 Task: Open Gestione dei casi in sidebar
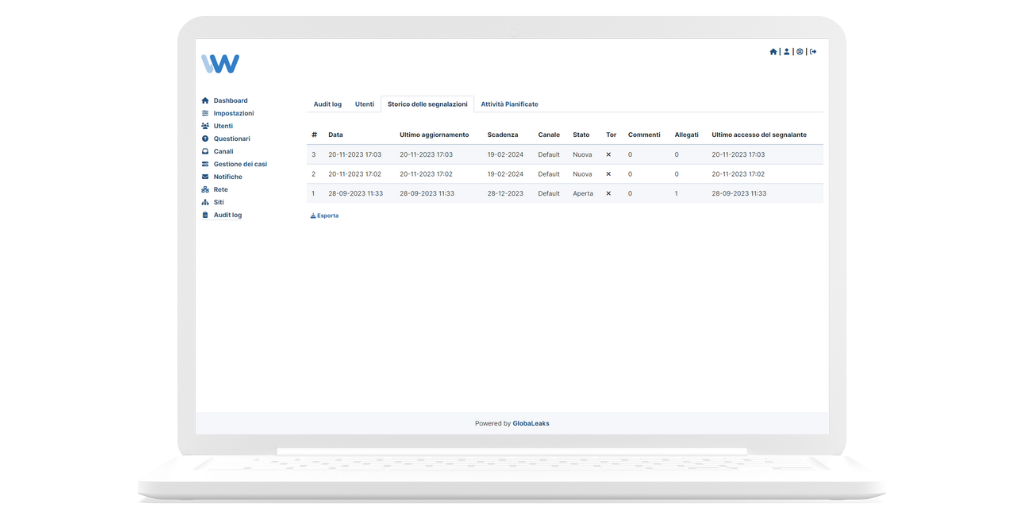click(240, 164)
